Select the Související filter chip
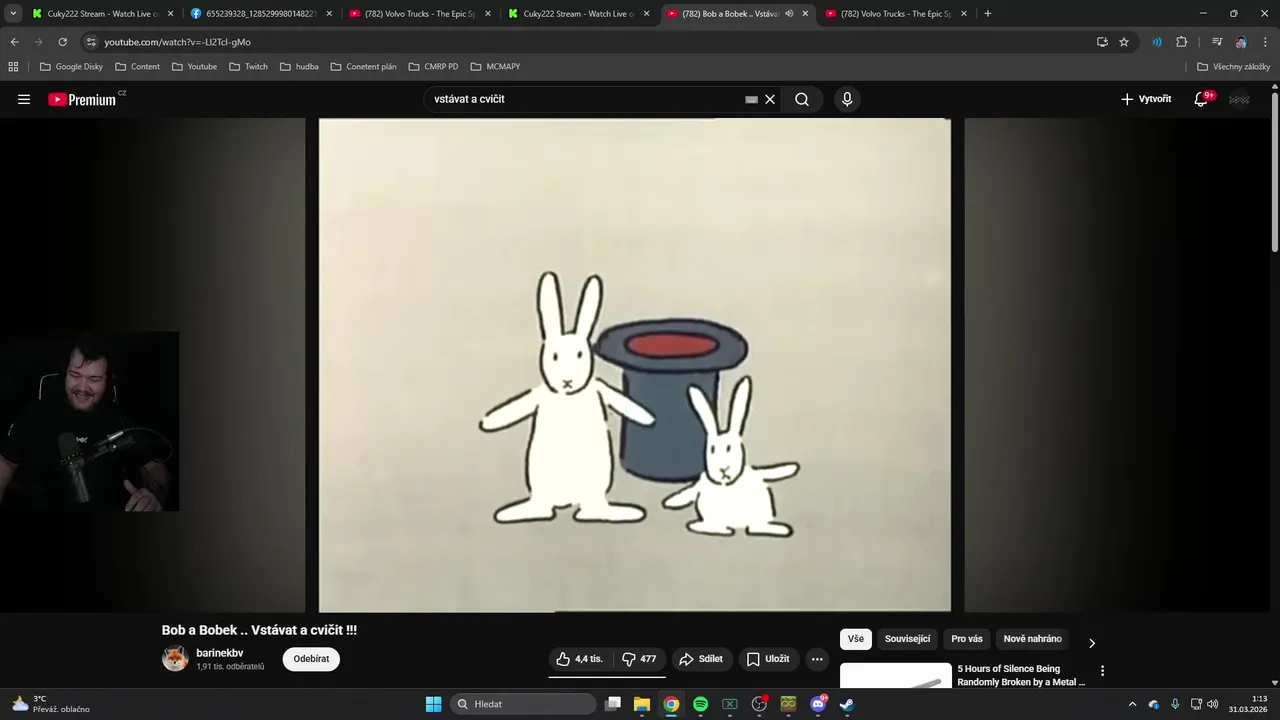 (x=907, y=639)
